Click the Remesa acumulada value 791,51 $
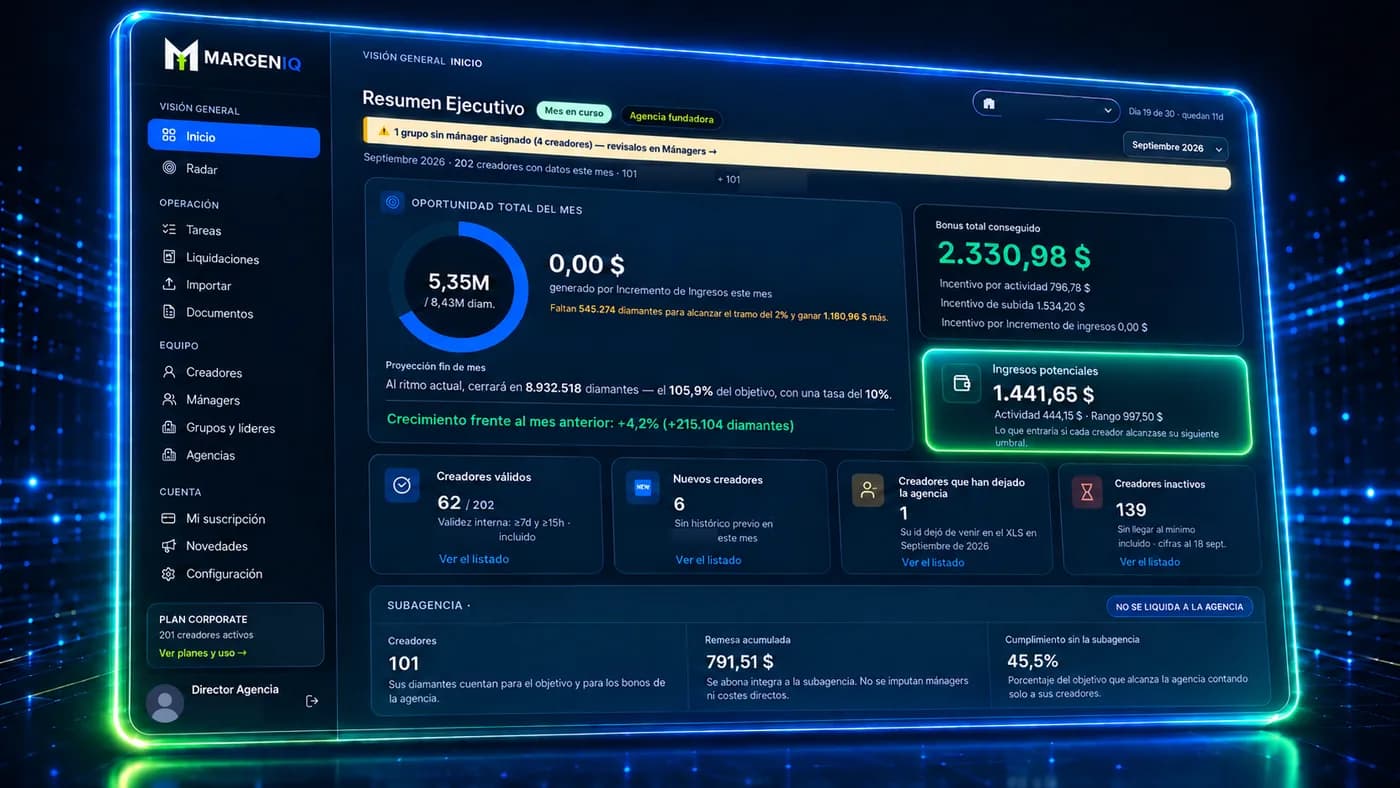This screenshot has width=1400, height=788. (x=740, y=661)
